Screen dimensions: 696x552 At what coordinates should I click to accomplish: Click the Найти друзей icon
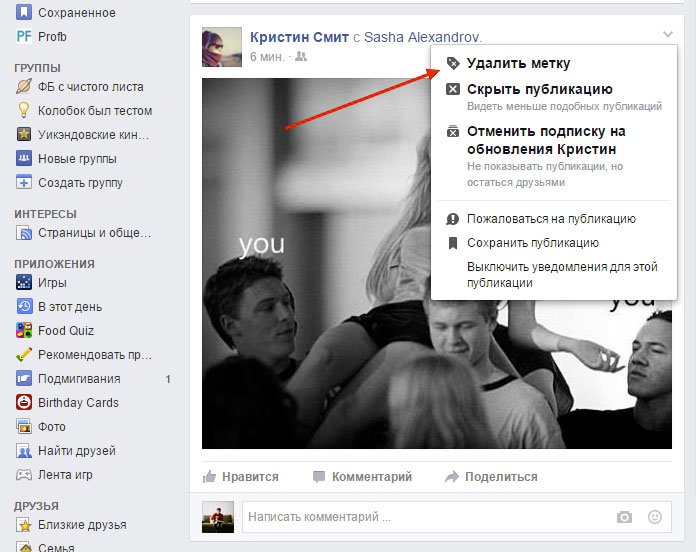pos(24,451)
